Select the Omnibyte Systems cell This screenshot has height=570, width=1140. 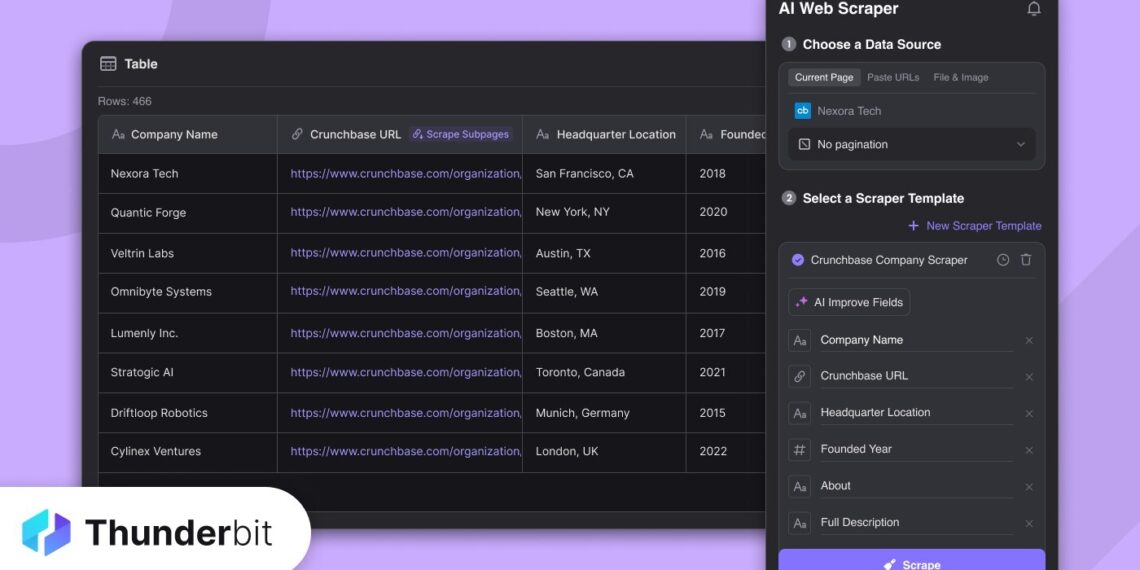pos(188,292)
